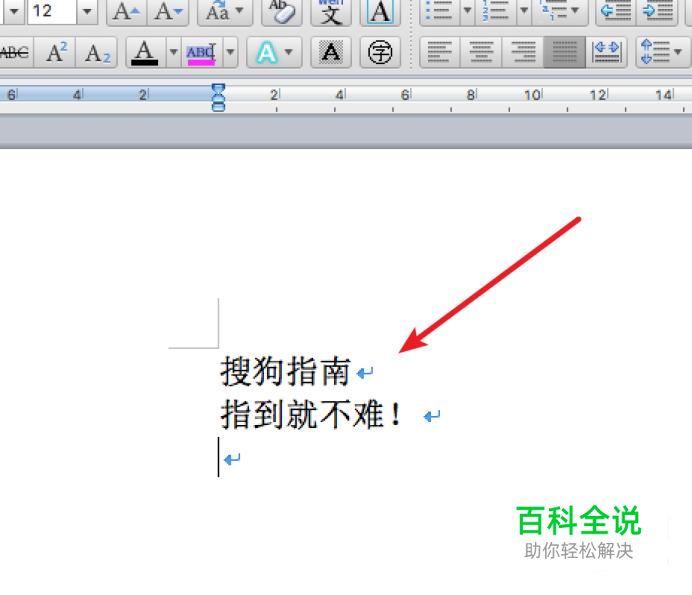The image size is (692, 595).
Task: Increase paragraph indent
Action: 658,11
